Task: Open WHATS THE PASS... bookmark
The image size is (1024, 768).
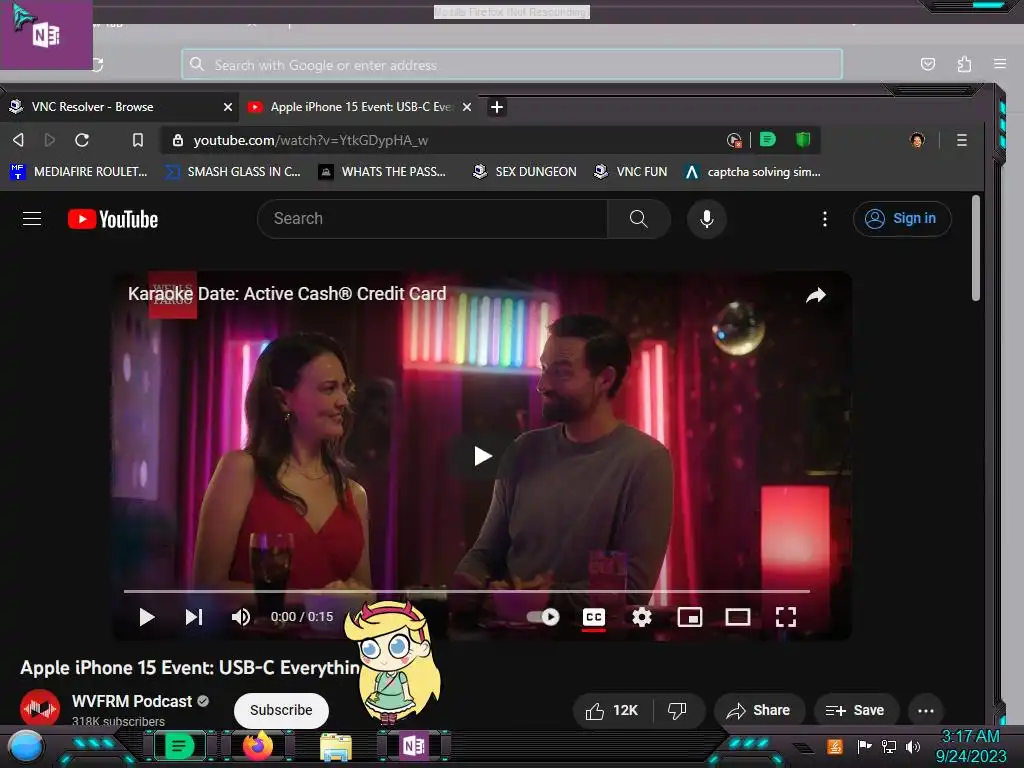Action: (383, 172)
